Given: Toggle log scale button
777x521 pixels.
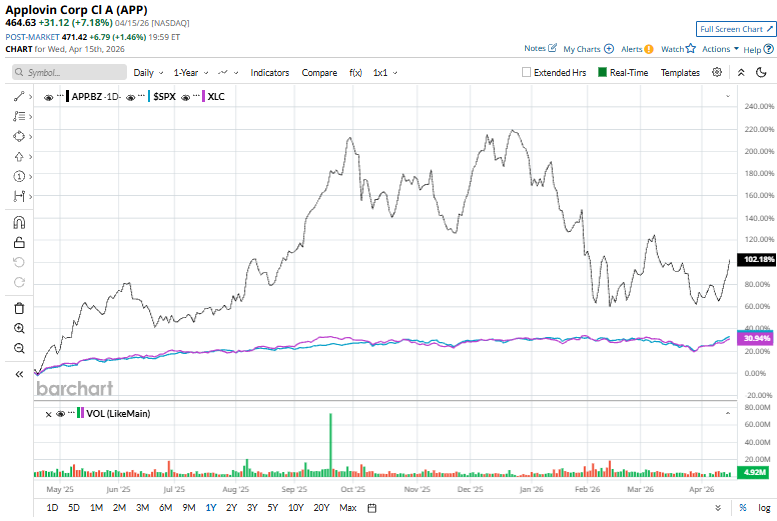Looking at the screenshot, I should point(764,508).
